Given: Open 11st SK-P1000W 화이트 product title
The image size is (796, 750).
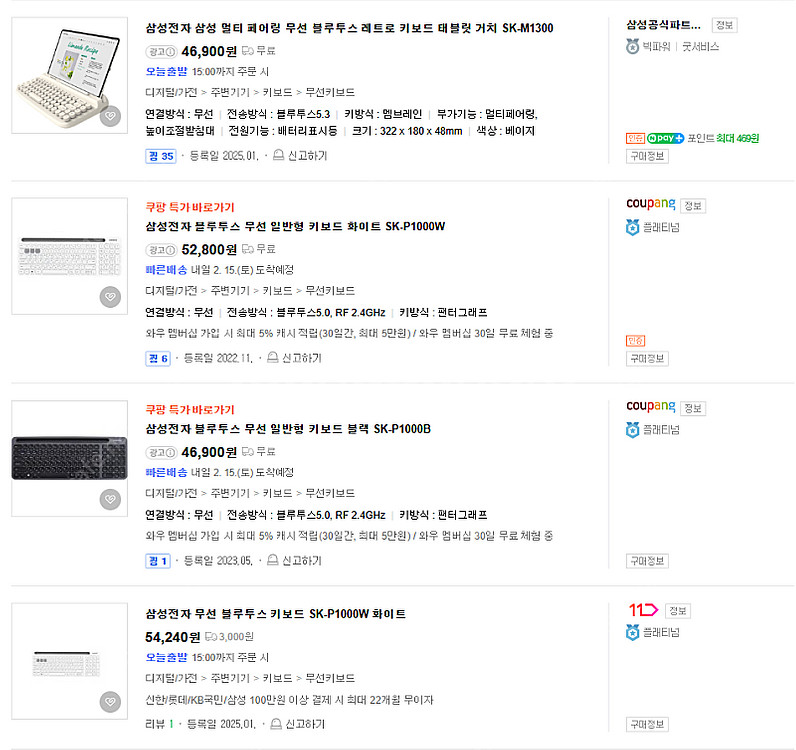Looking at the screenshot, I should tap(276, 613).
